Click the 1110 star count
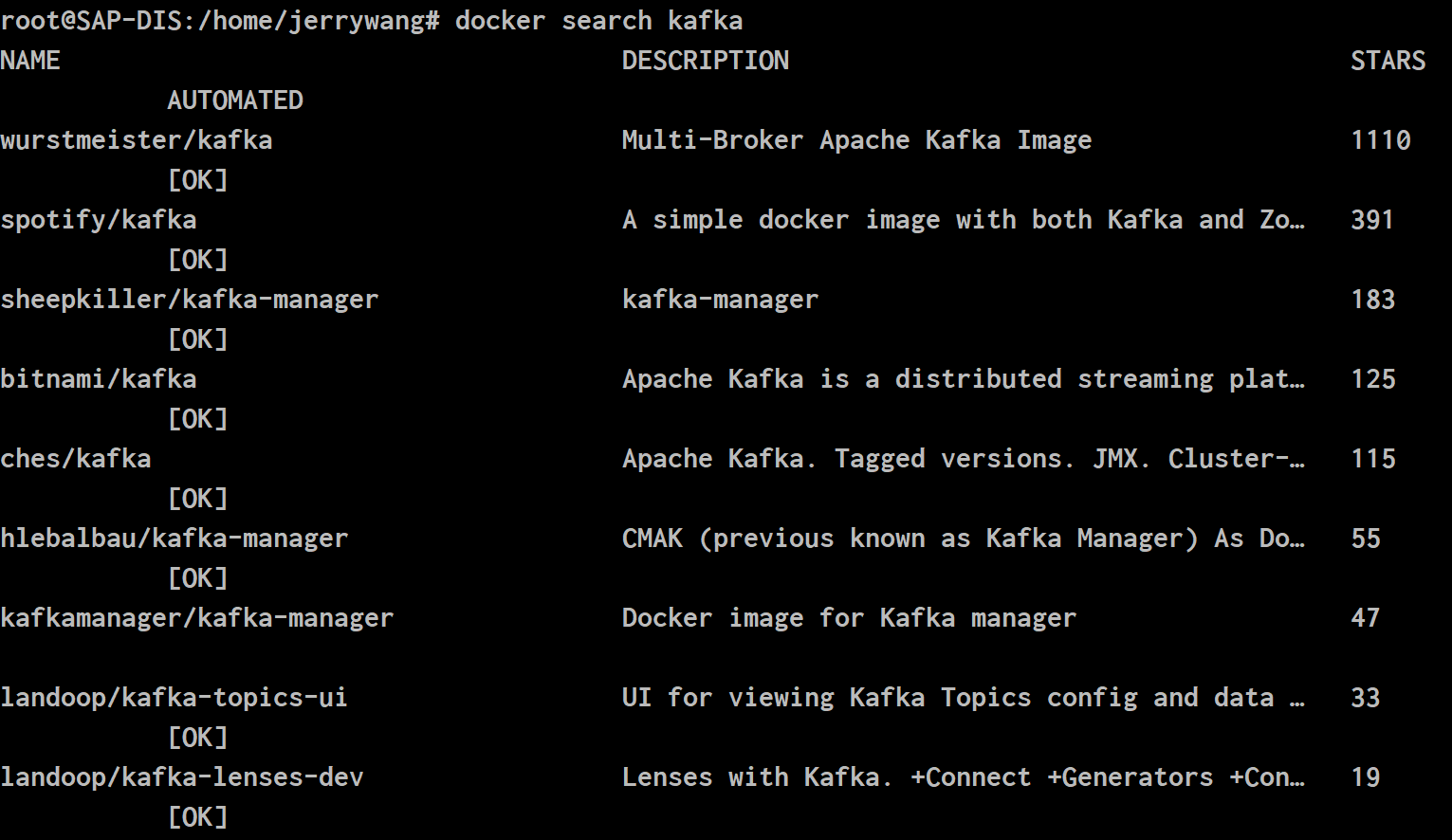Screen dimensions: 1452x840 click(x=1381, y=140)
